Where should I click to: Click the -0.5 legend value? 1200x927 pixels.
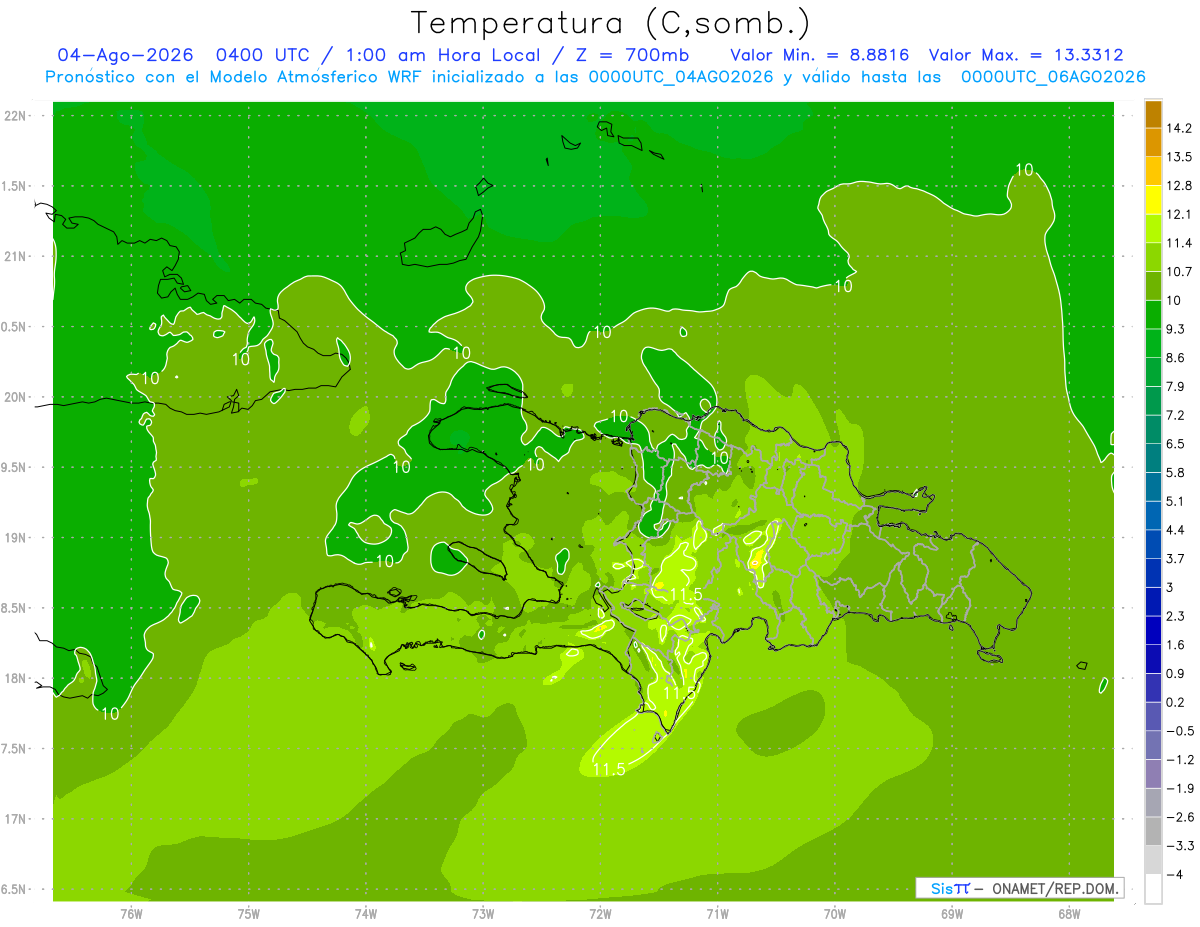(1179, 731)
